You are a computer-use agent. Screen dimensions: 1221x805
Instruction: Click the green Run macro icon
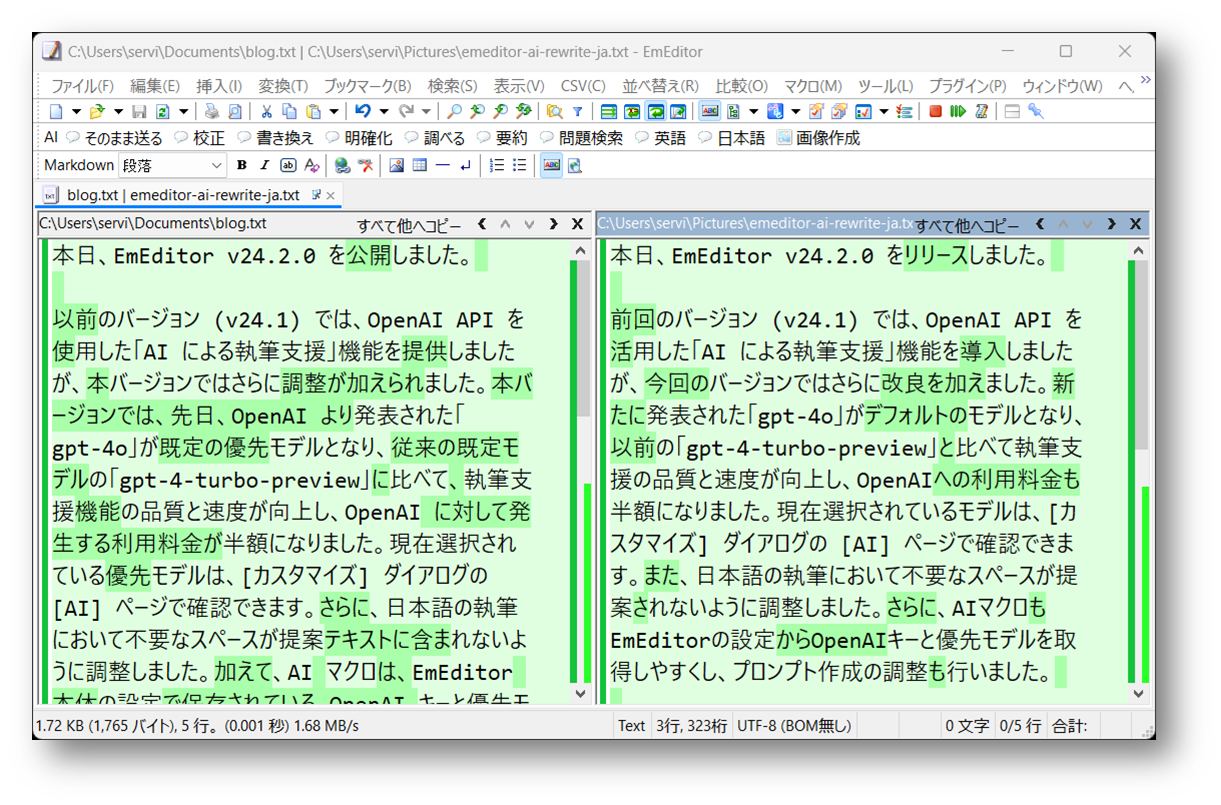(957, 112)
